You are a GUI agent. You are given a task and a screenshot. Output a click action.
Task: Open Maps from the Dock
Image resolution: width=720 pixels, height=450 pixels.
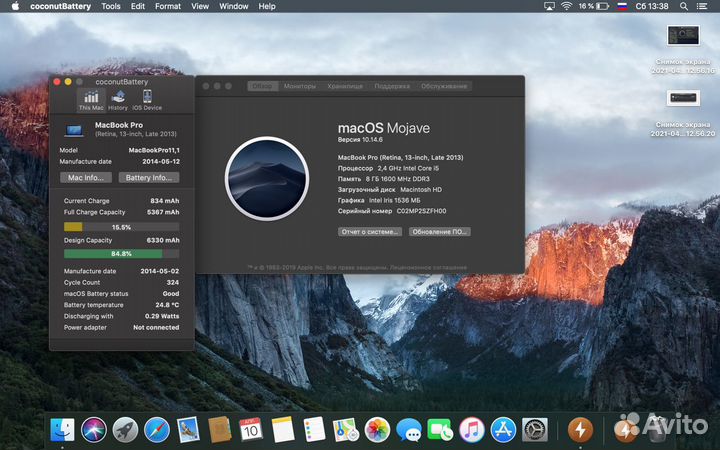[x=346, y=430]
